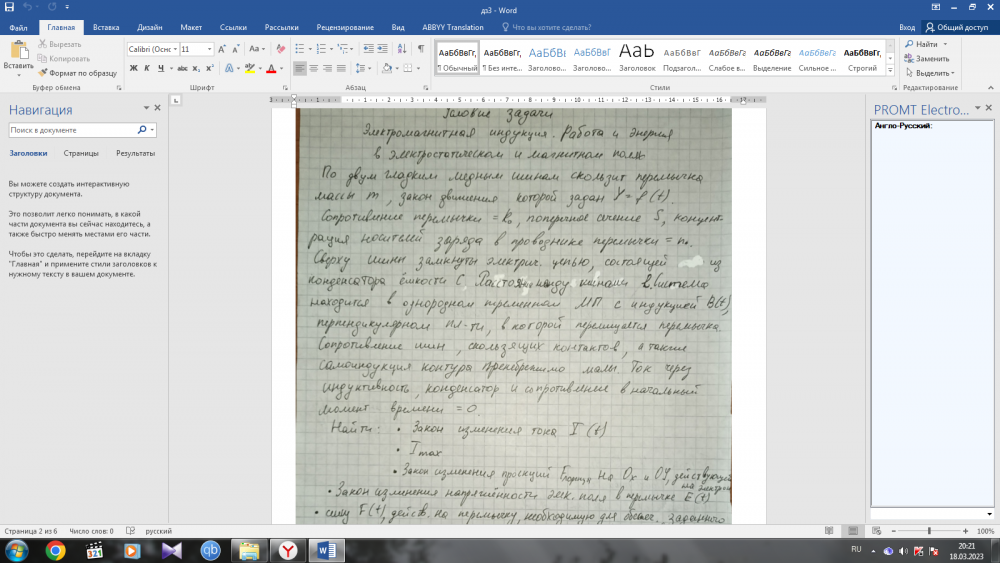Open PROMT pane options dropdown
Viewport: 1000px width, 563px height.
pos(978,108)
